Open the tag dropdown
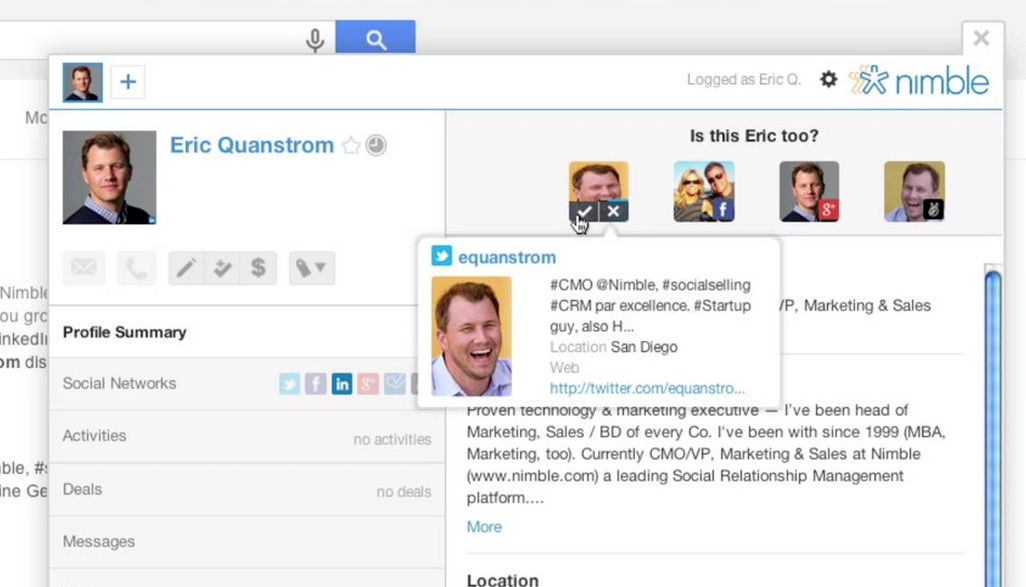 click(x=311, y=268)
